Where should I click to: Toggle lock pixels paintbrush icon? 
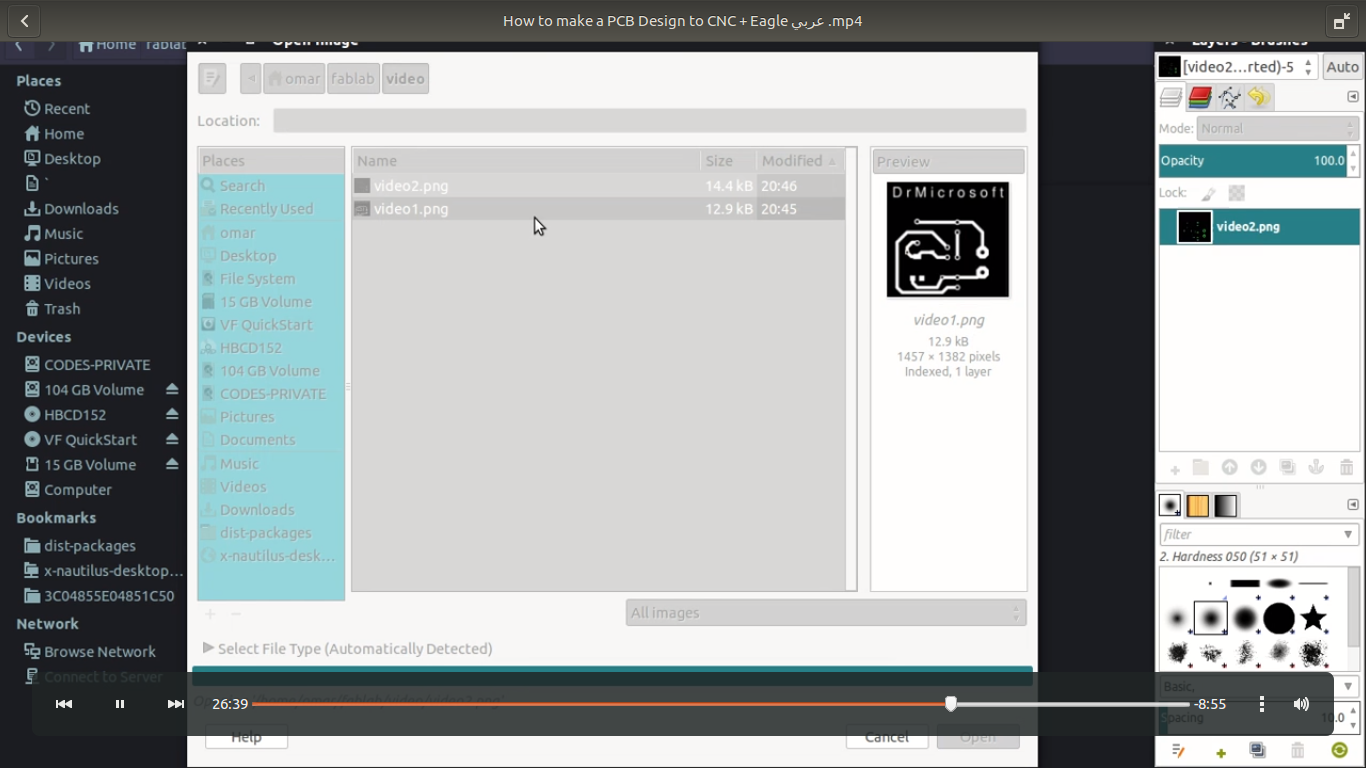coord(1208,193)
